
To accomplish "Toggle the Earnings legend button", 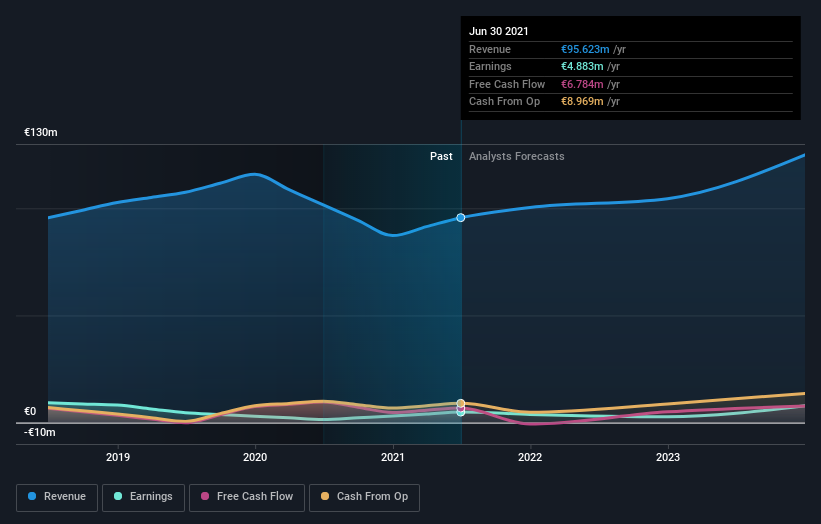I will point(143,497).
